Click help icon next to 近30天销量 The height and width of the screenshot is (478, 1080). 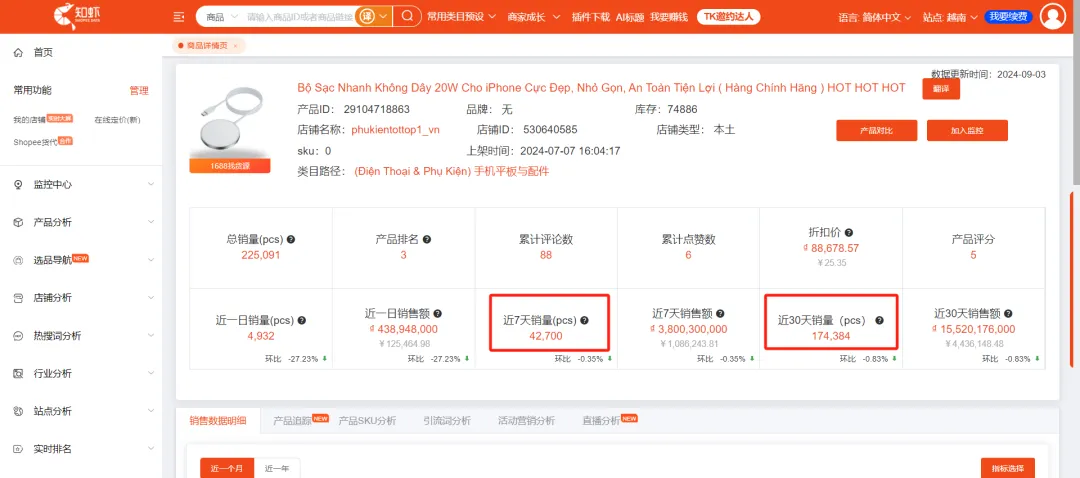point(879,321)
